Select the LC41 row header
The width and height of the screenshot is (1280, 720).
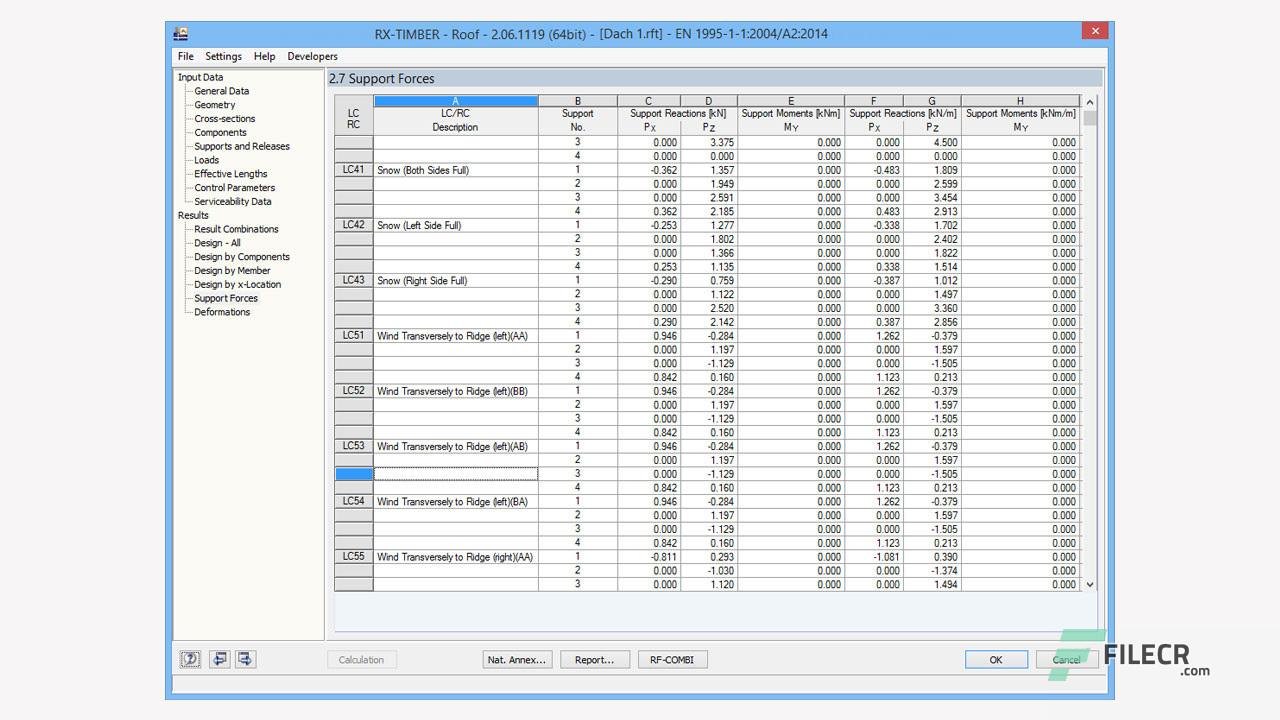point(353,170)
